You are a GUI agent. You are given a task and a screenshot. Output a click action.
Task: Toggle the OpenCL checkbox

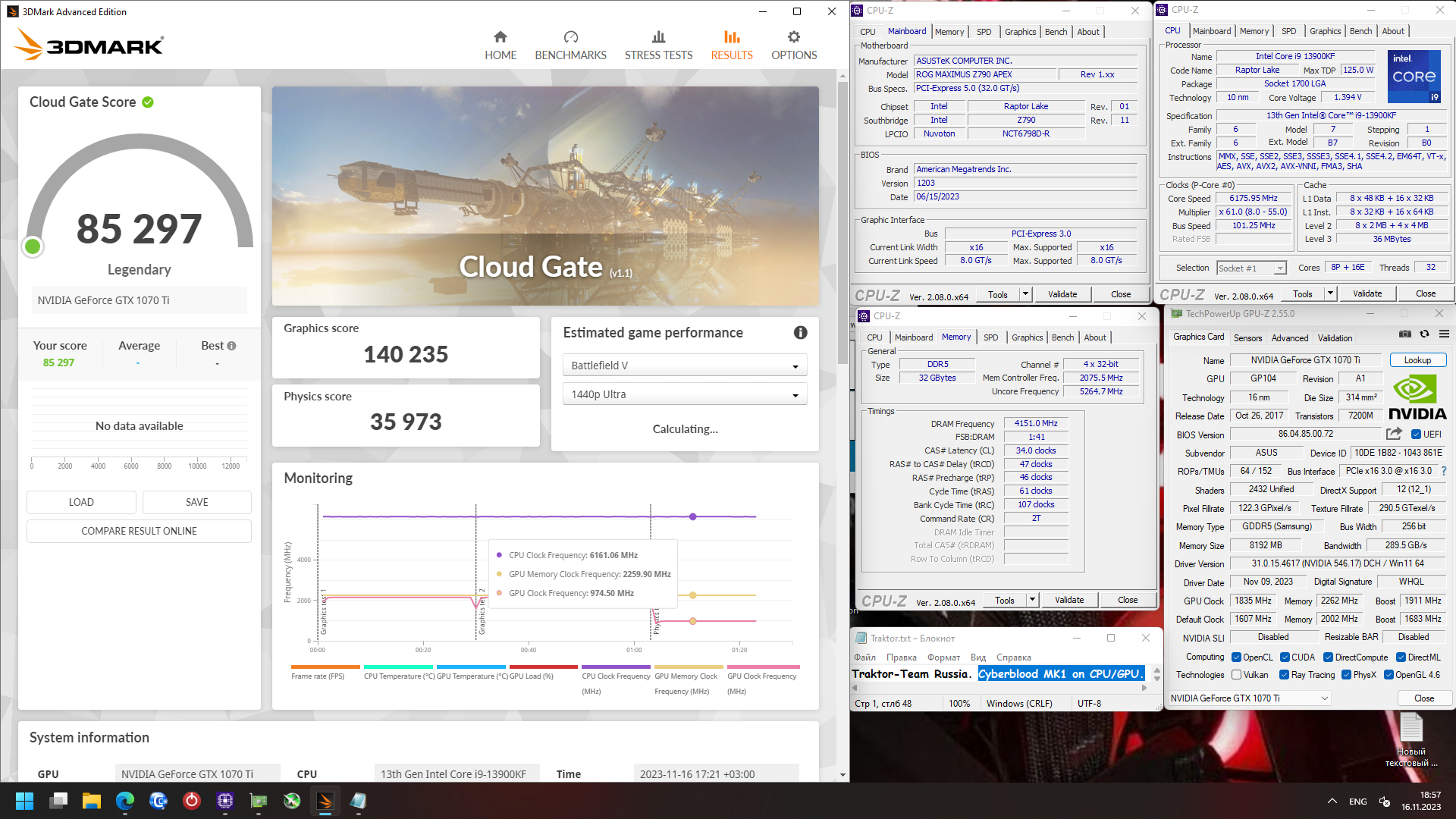(1236, 657)
